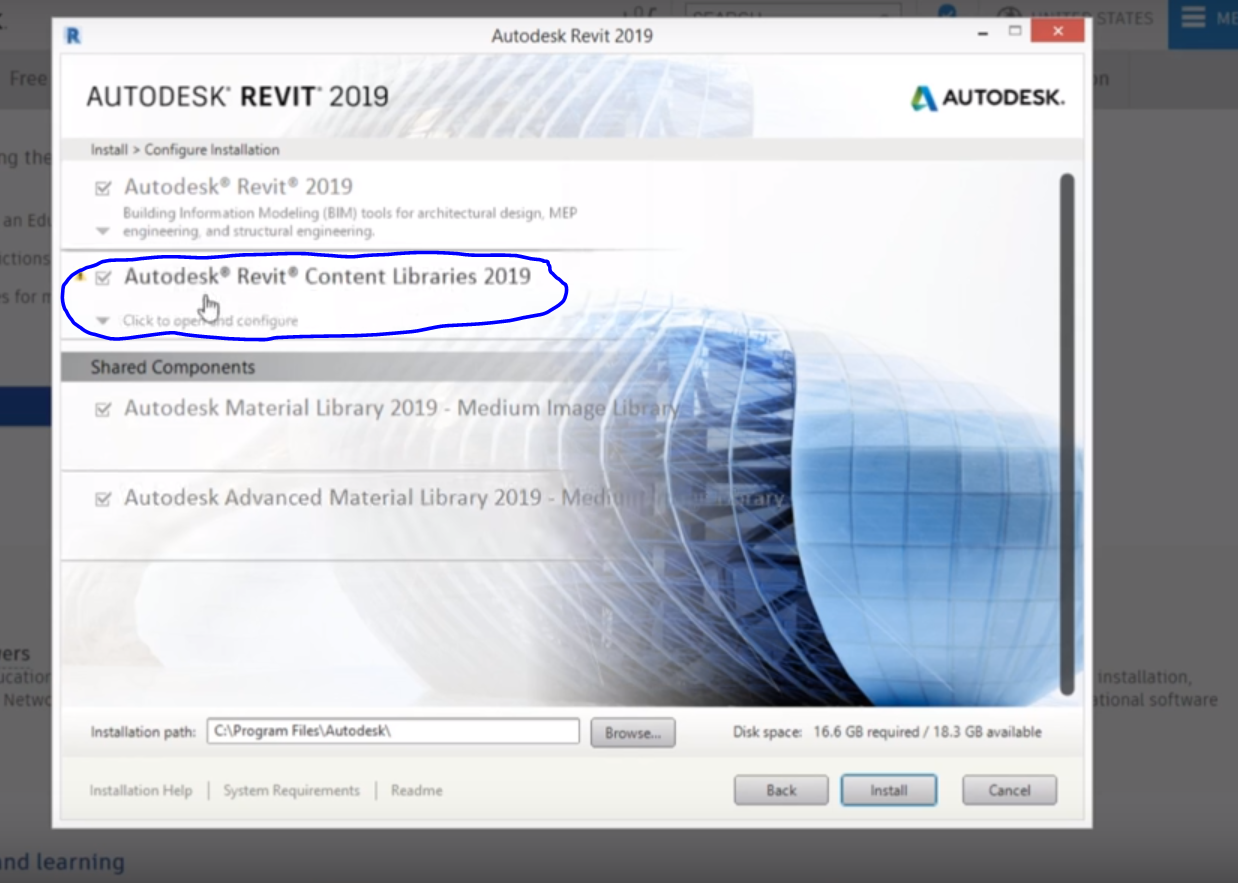Click Browse to choose installation path
This screenshot has height=883, width=1238.
tap(633, 733)
